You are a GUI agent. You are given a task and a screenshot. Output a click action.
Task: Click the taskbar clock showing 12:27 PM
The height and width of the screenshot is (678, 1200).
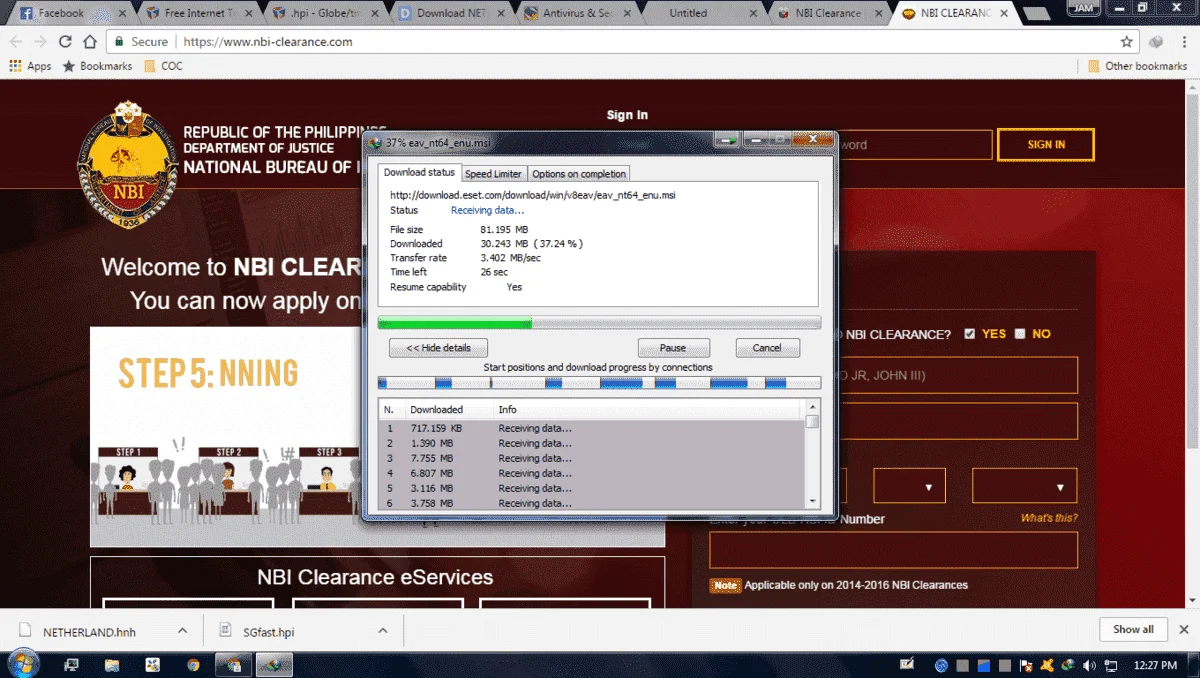click(x=1155, y=664)
